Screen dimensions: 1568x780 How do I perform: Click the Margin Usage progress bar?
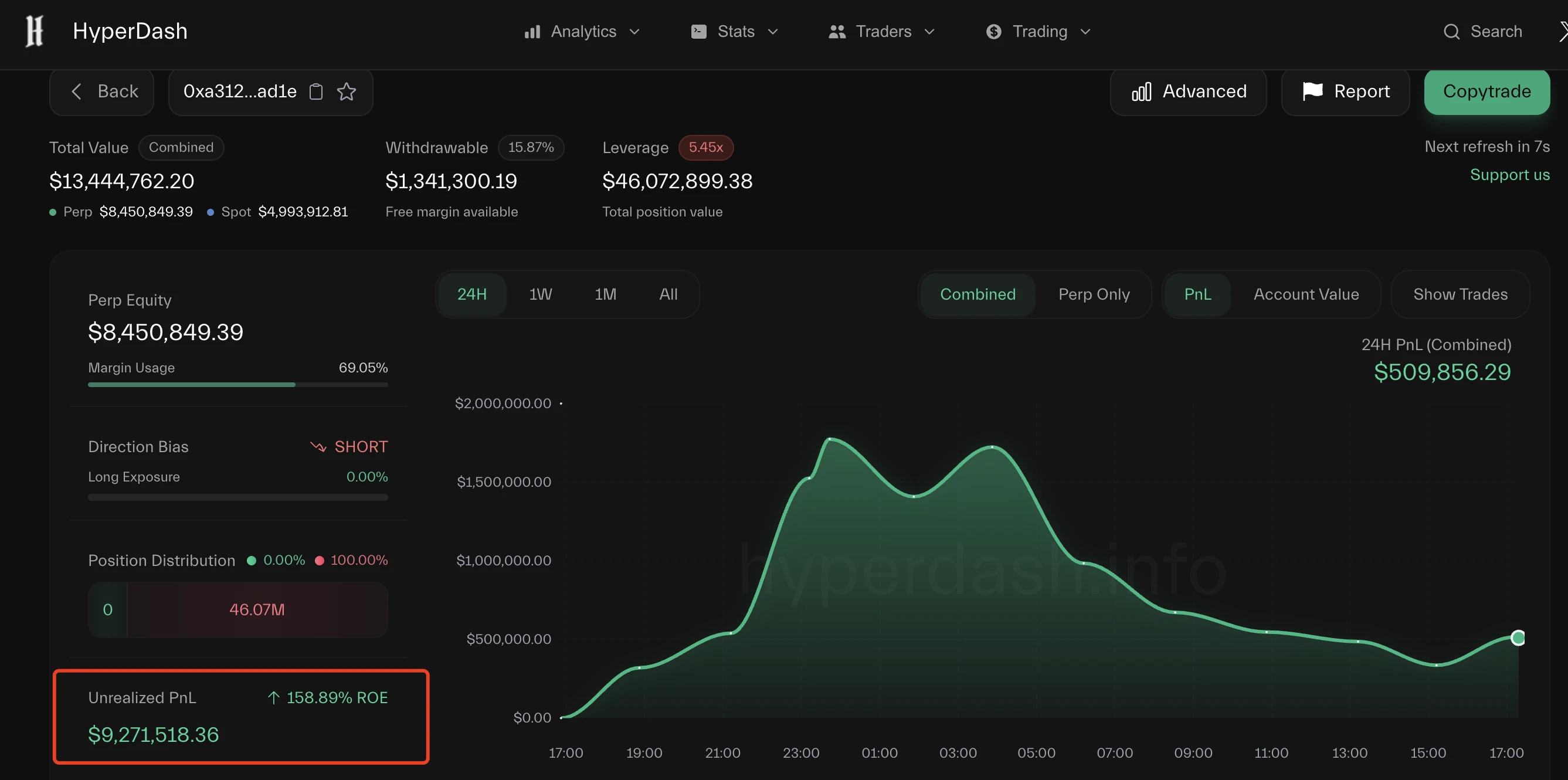(237, 384)
